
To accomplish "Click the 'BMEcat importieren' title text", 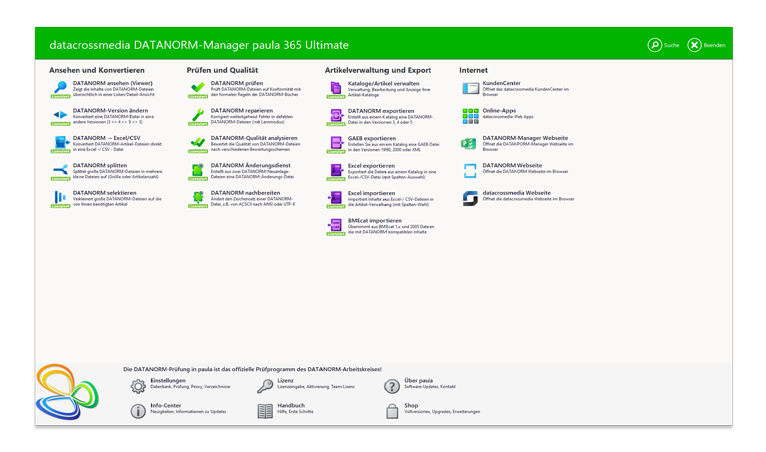I will point(375,220).
